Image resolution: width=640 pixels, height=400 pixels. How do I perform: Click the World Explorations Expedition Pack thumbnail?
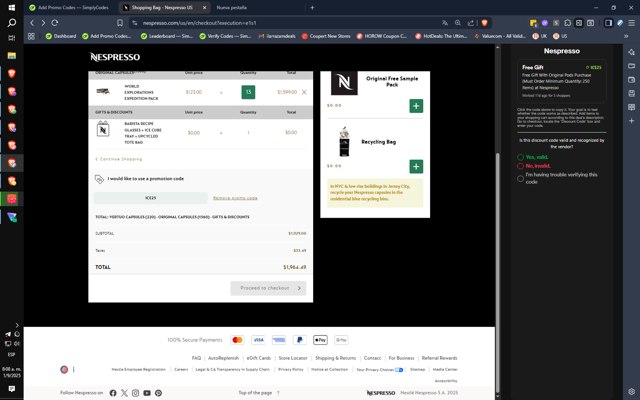(103, 91)
